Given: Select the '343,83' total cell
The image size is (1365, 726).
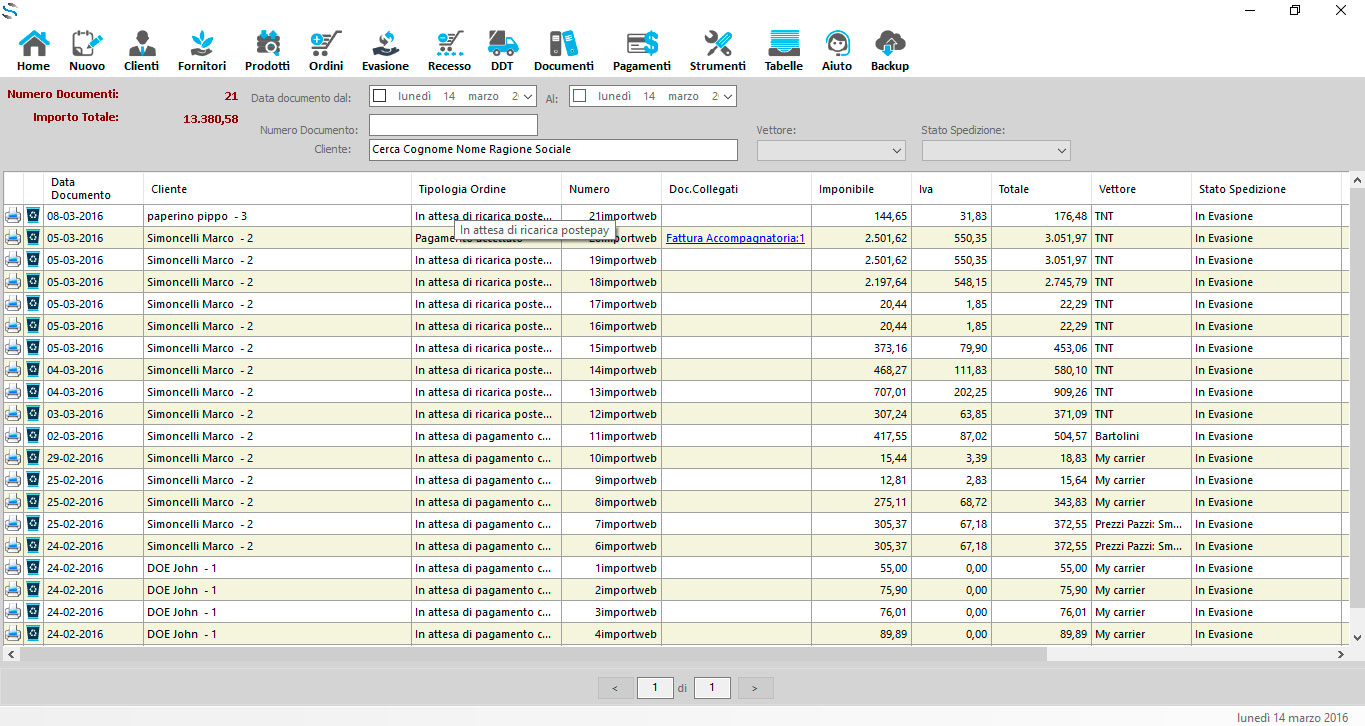Looking at the screenshot, I should point(1041,502).
